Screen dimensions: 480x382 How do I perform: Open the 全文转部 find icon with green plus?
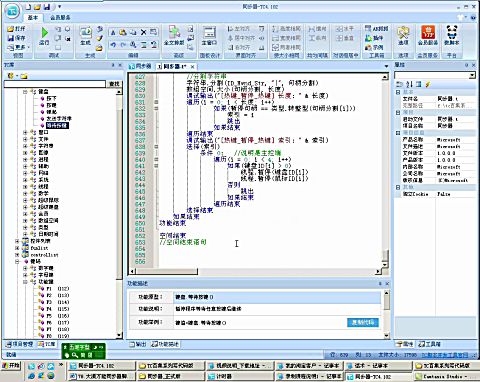(x=174, y=32)
